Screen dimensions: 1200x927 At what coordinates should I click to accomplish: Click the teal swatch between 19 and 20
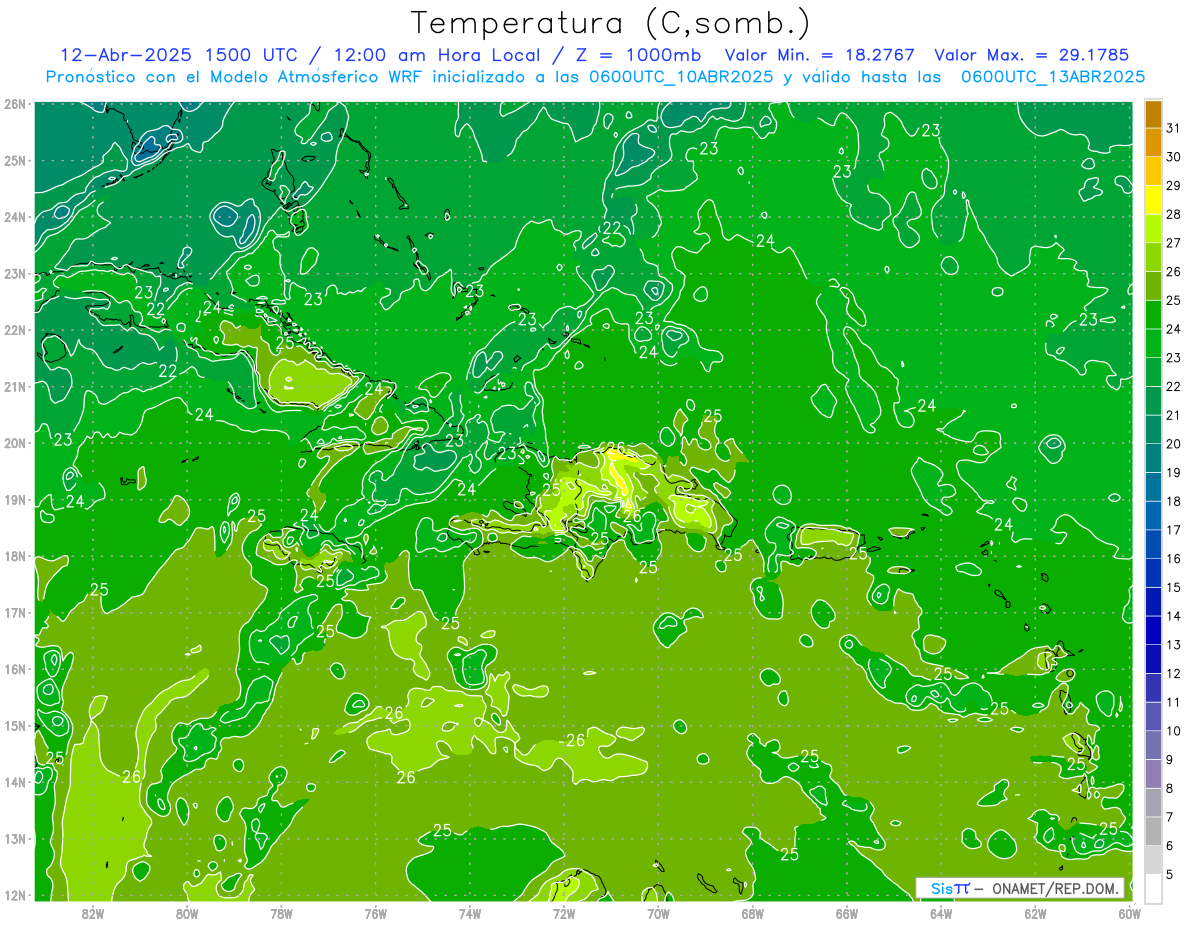click(x=1153, y=458)
